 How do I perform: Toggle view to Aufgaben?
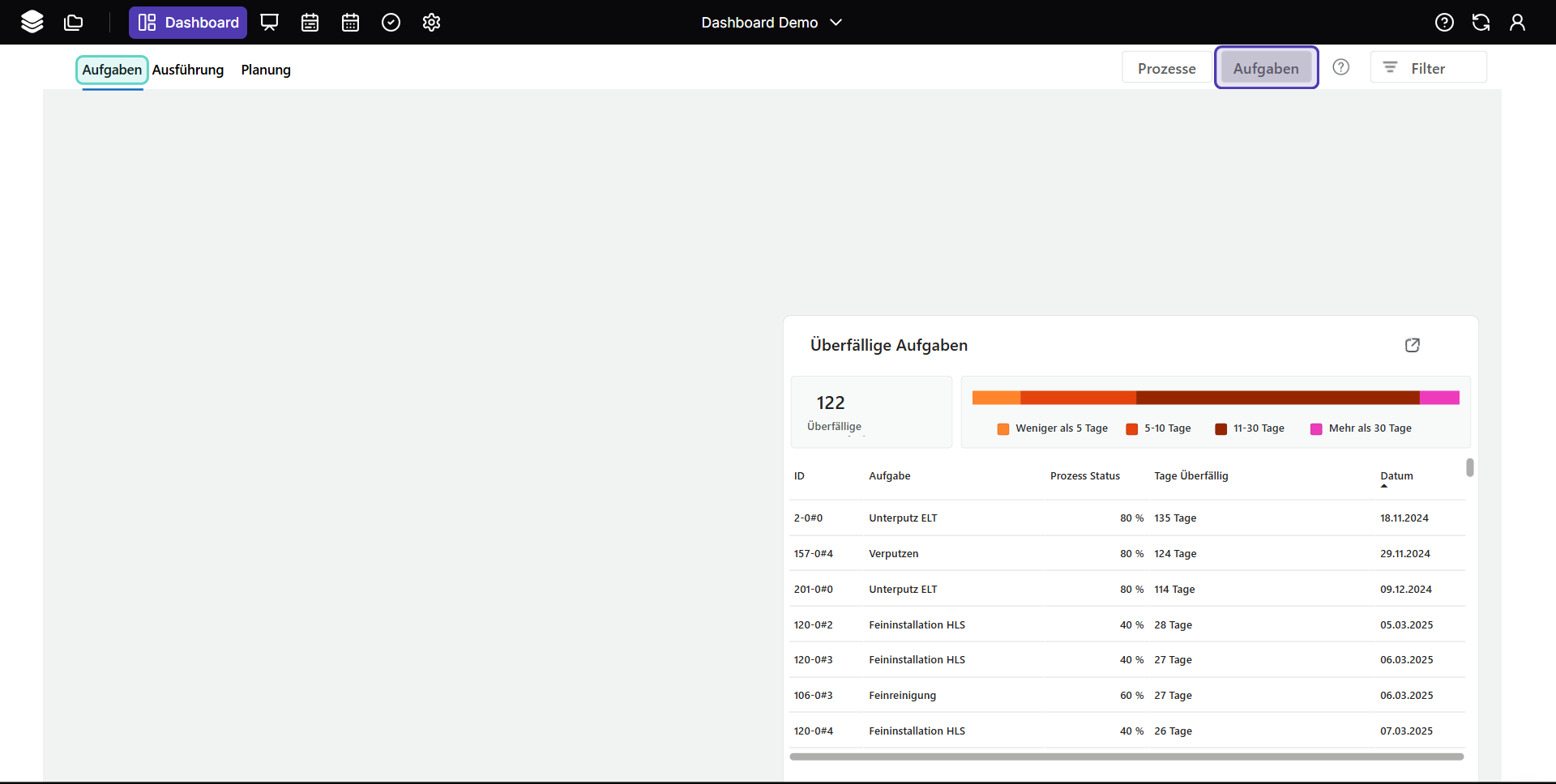point(1266,68)
